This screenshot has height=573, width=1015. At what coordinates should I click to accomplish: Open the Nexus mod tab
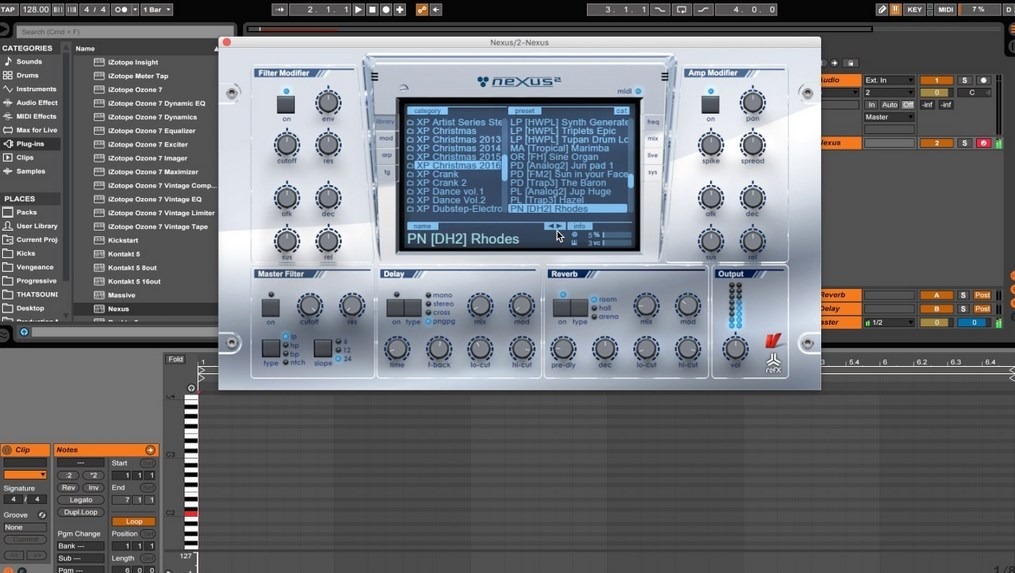[x=386, y=139]
